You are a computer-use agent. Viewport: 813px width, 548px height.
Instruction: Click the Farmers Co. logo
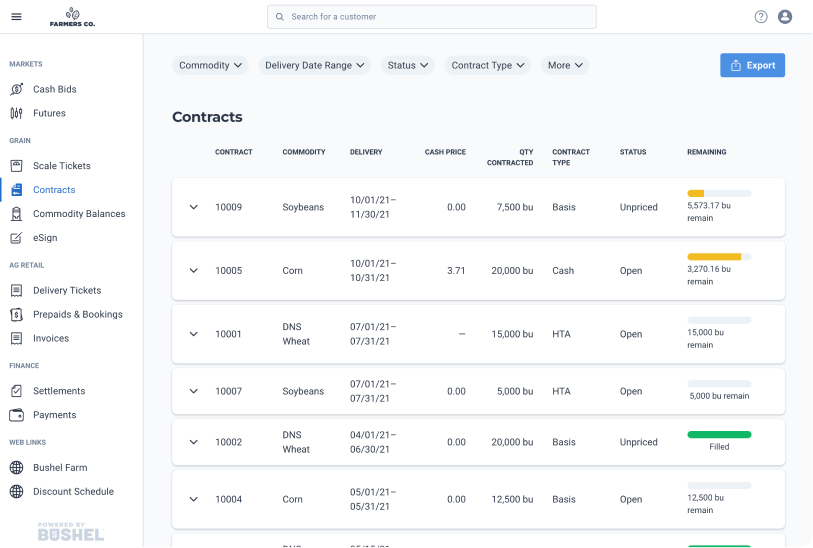[x=72, y=17]
